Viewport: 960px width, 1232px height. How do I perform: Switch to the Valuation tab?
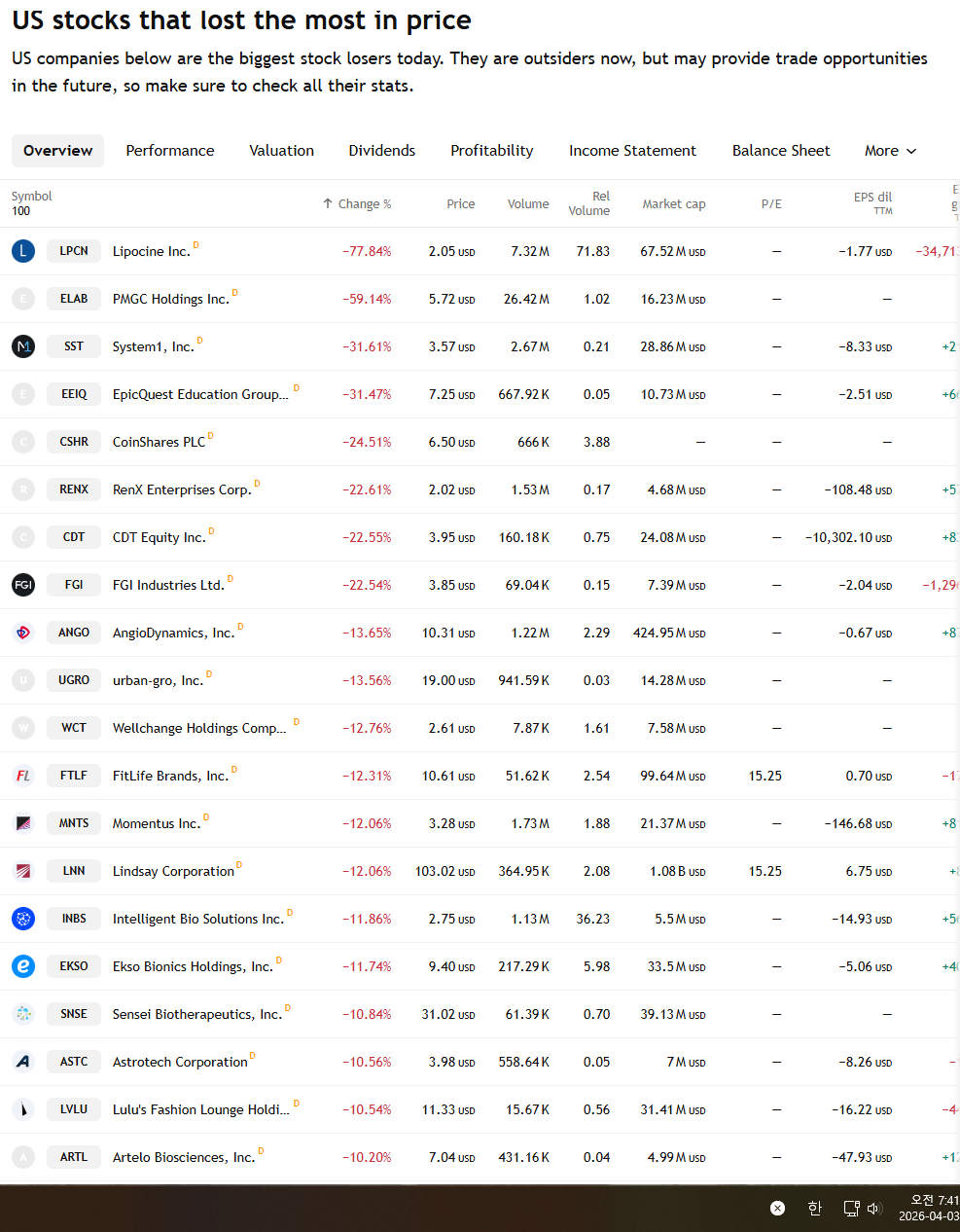click(282, 151)
